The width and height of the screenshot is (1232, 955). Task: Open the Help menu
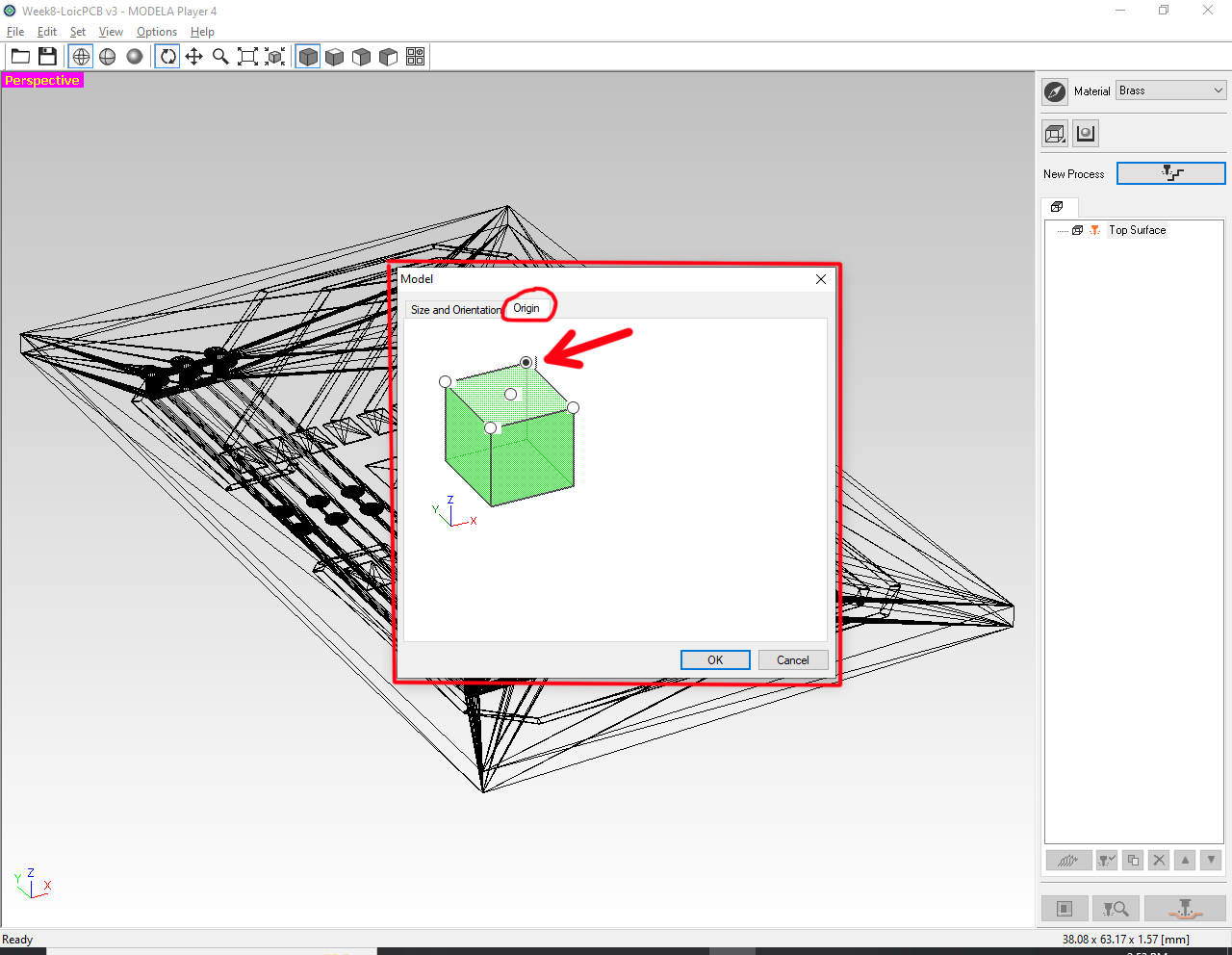click(202, 32)
